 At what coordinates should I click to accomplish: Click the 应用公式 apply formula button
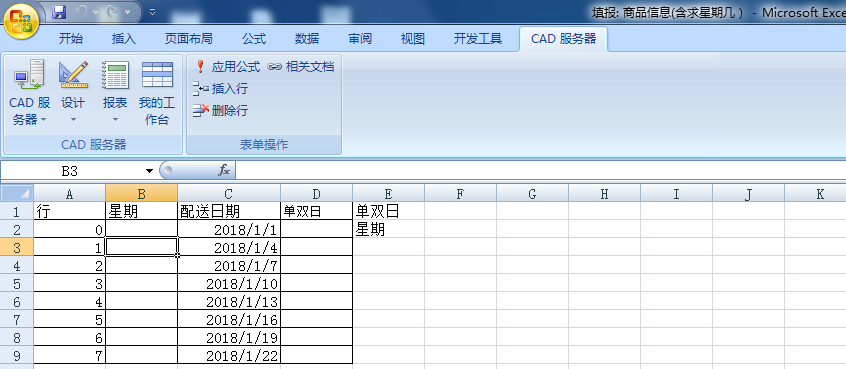(227, 67)
